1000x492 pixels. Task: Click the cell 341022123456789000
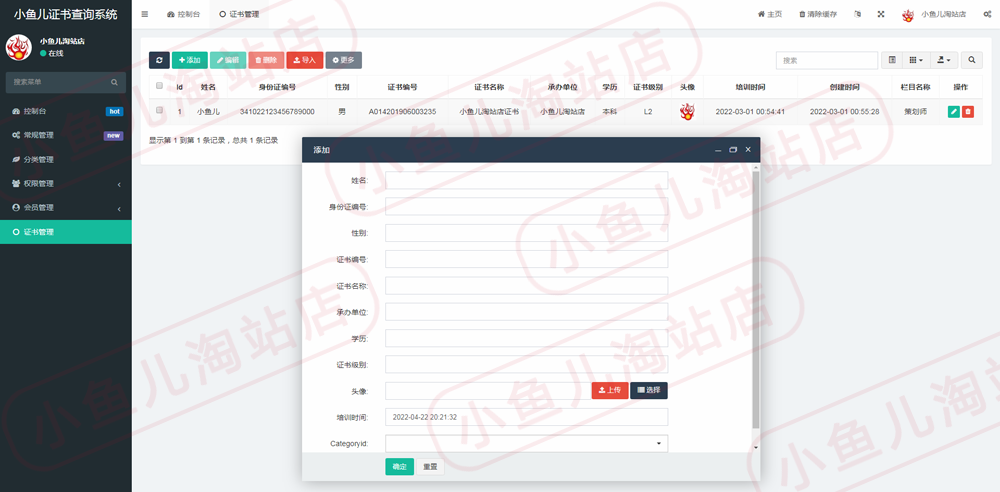point(277,112)
